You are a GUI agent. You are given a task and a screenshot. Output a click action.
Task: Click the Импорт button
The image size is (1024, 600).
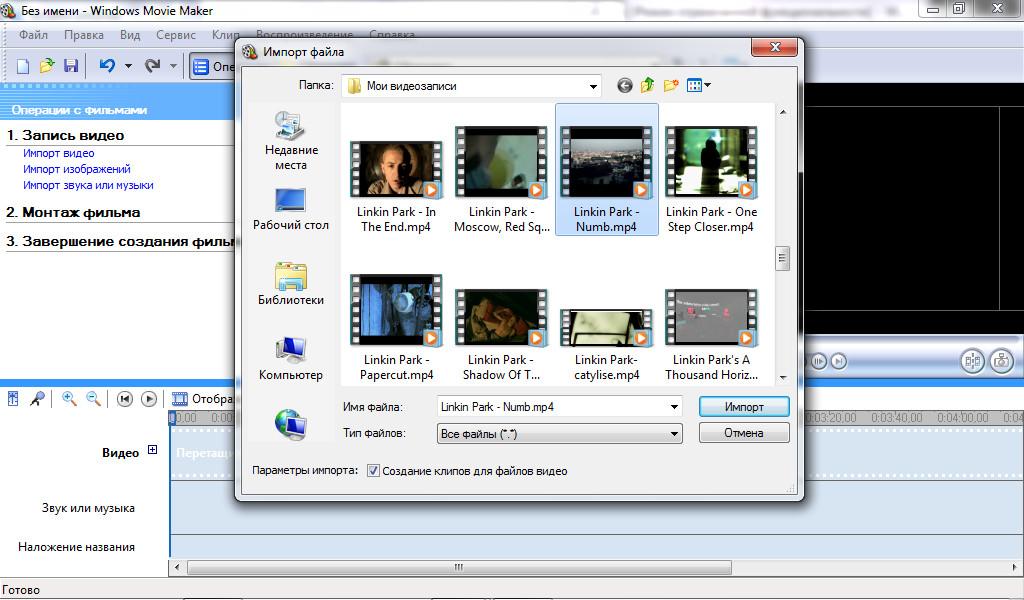(744, 407)
